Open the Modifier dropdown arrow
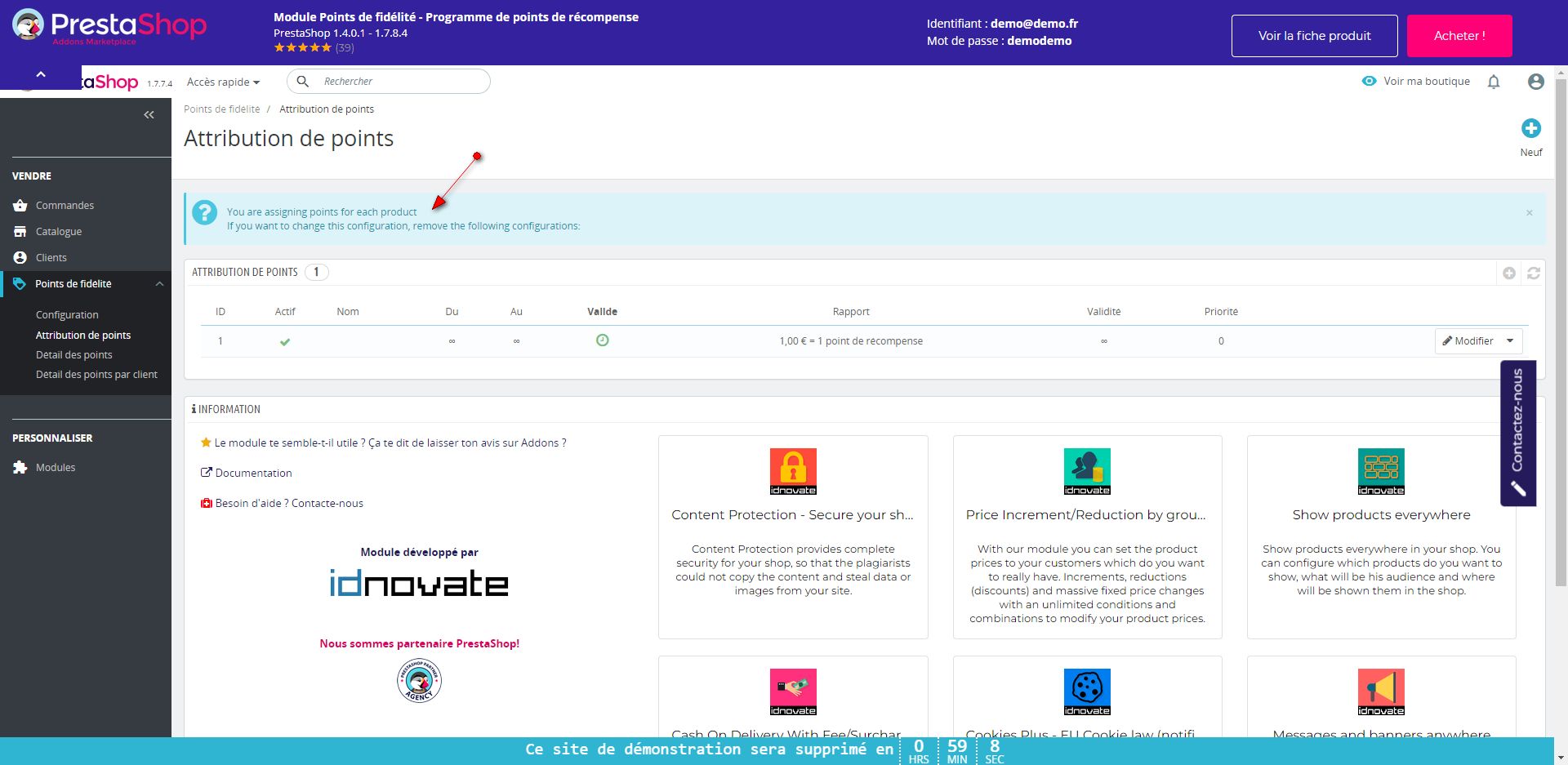The height and width of the screenshot is (765, 1568). point(1510,341)
